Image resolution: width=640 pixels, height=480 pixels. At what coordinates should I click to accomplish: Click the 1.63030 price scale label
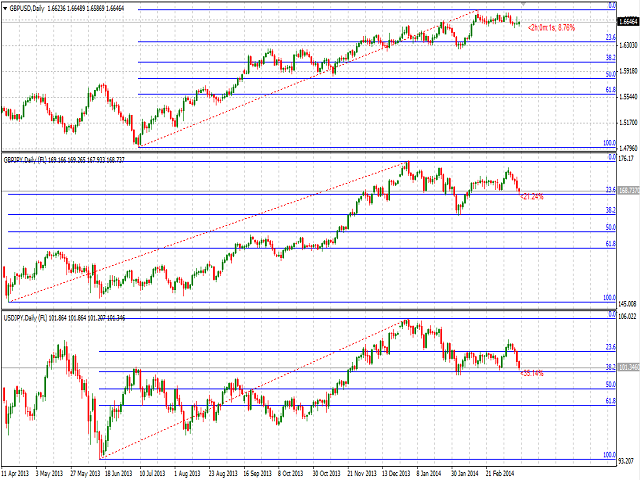pos(628,45)
